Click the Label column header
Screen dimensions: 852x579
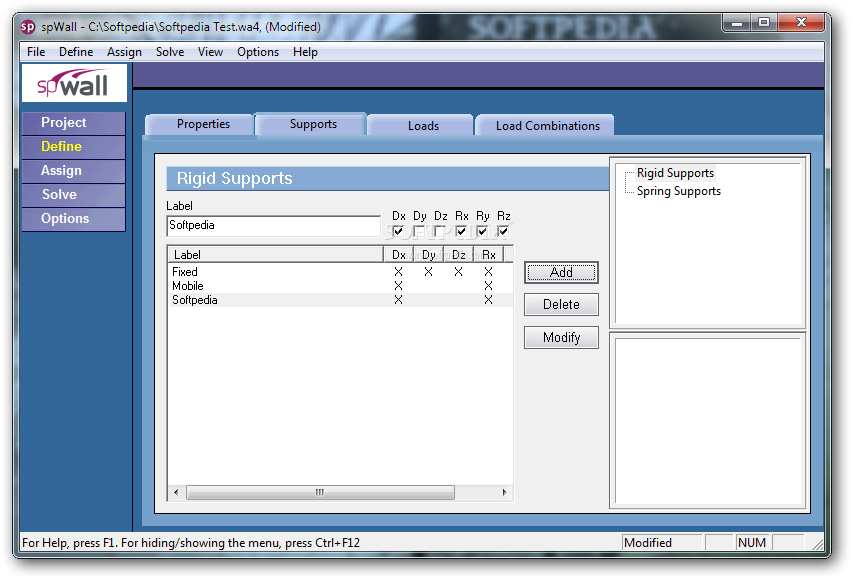point(276,255)
